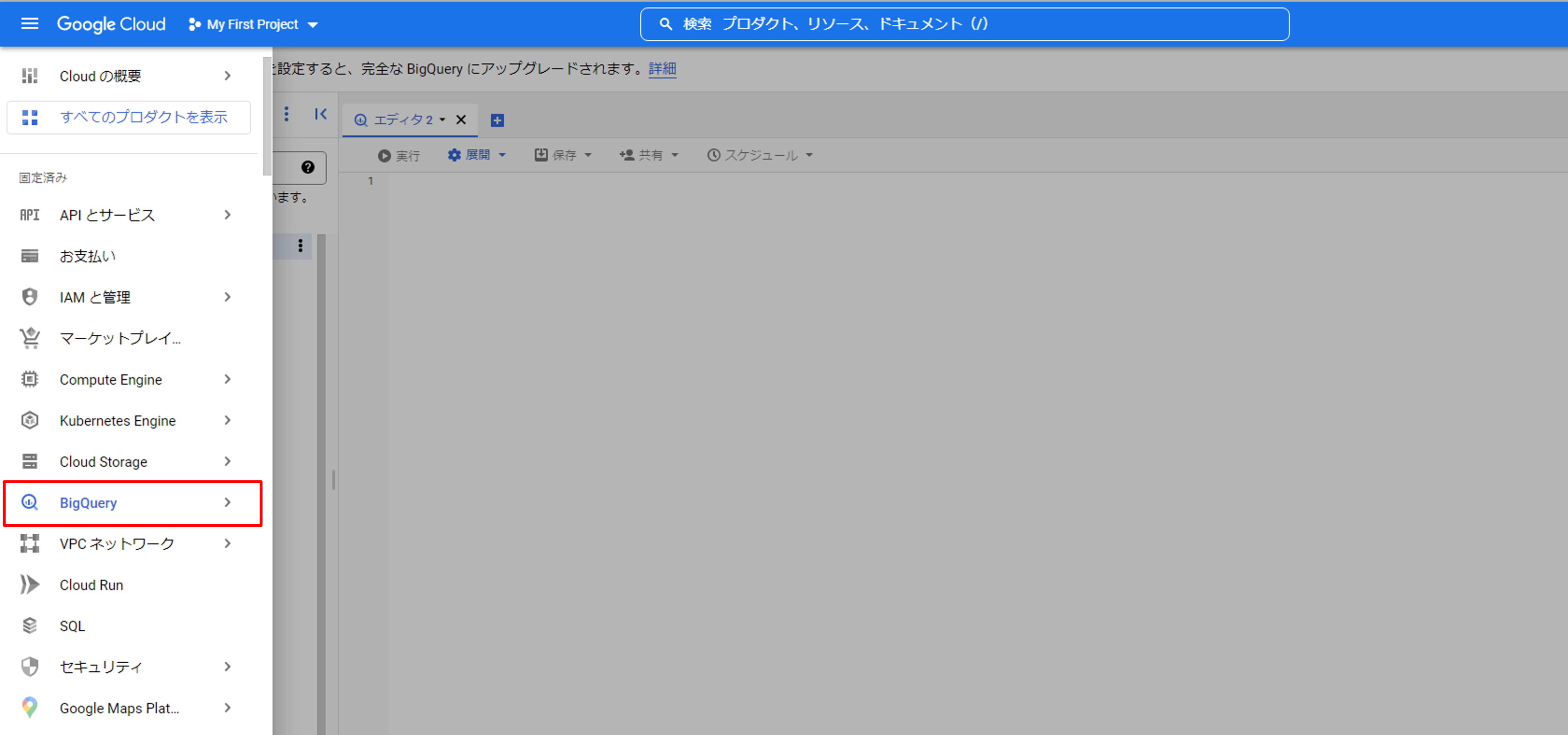Open the 展開 settings dropdown

477,155
